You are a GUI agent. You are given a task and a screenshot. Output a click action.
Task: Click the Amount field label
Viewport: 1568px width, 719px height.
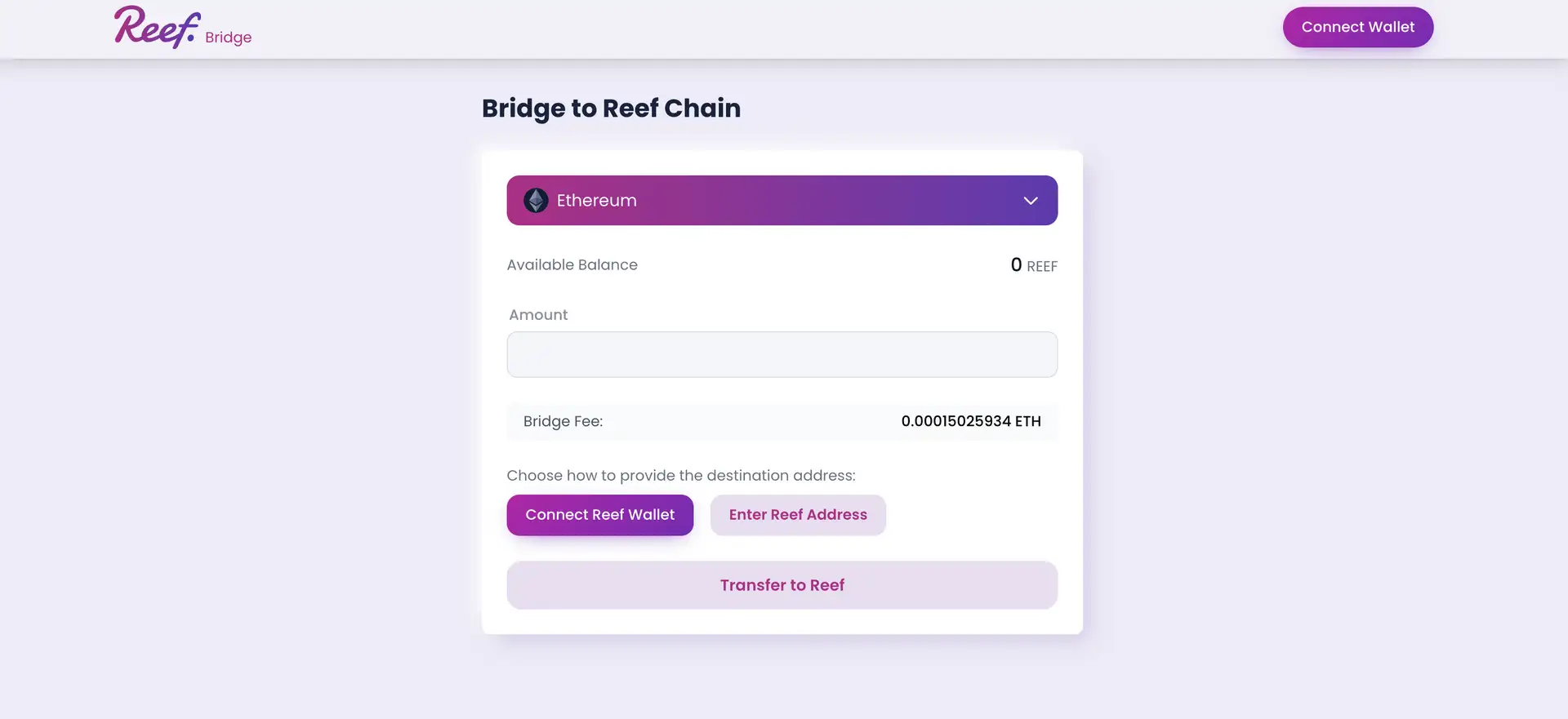pos(538,315)
